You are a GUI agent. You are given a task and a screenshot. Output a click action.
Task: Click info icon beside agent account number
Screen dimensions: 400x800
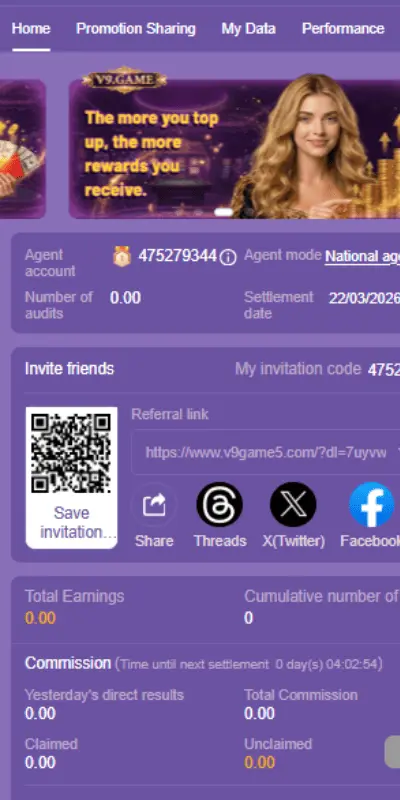228,258
